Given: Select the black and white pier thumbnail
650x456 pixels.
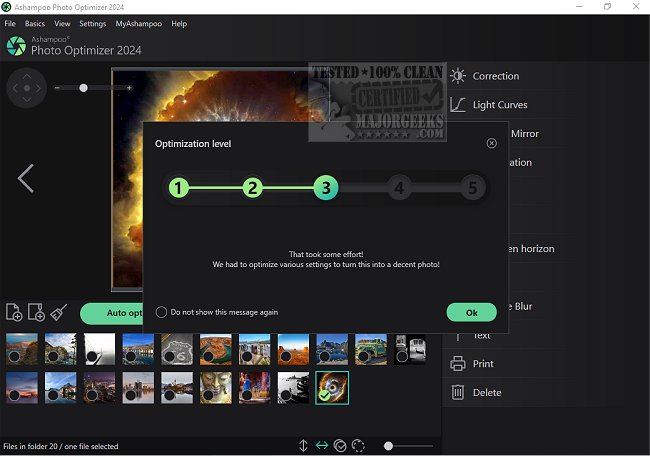Looking at the screenshot, I should point(293,388).
